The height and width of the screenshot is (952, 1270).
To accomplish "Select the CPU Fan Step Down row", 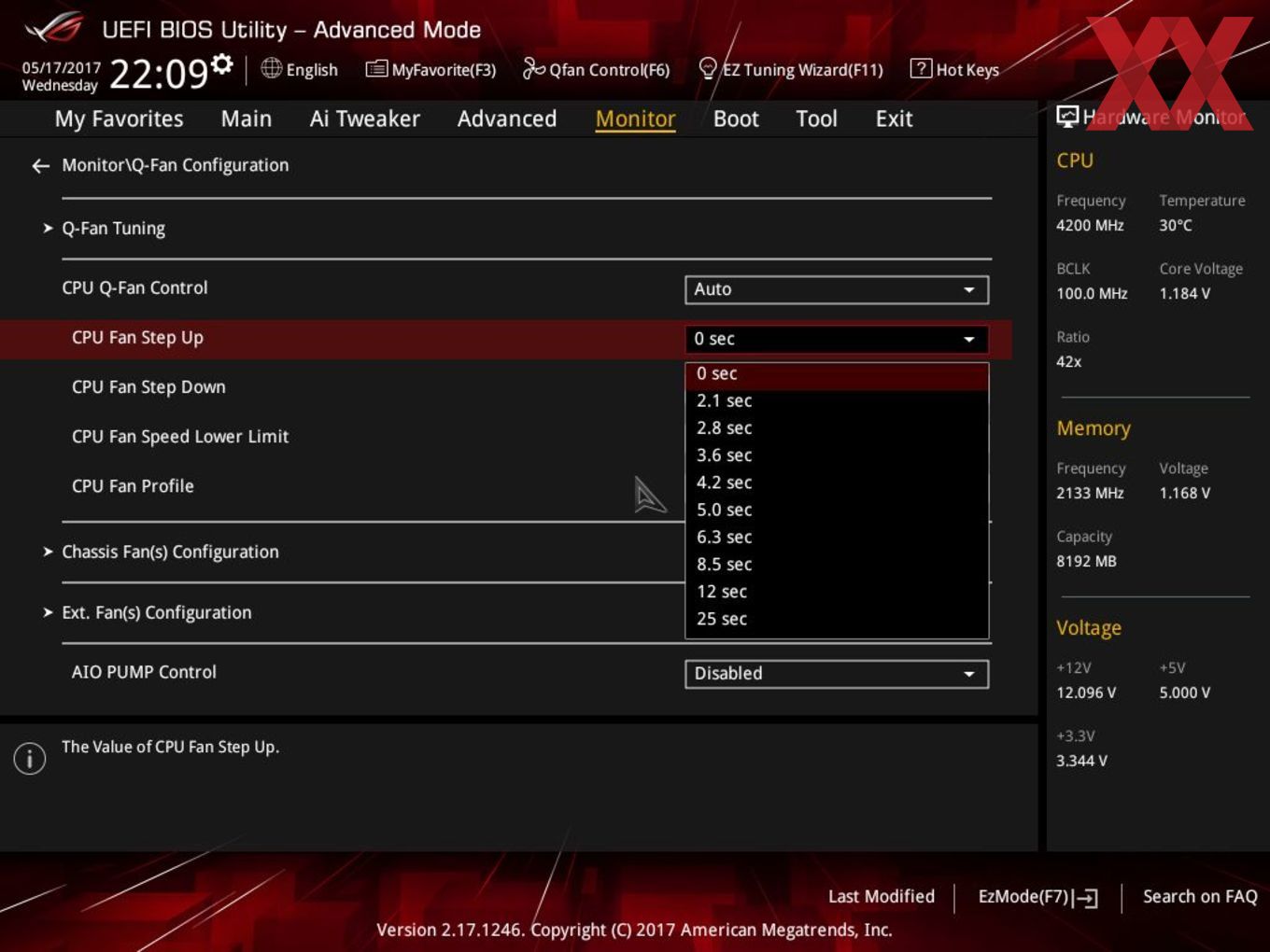I will [148, 387].
